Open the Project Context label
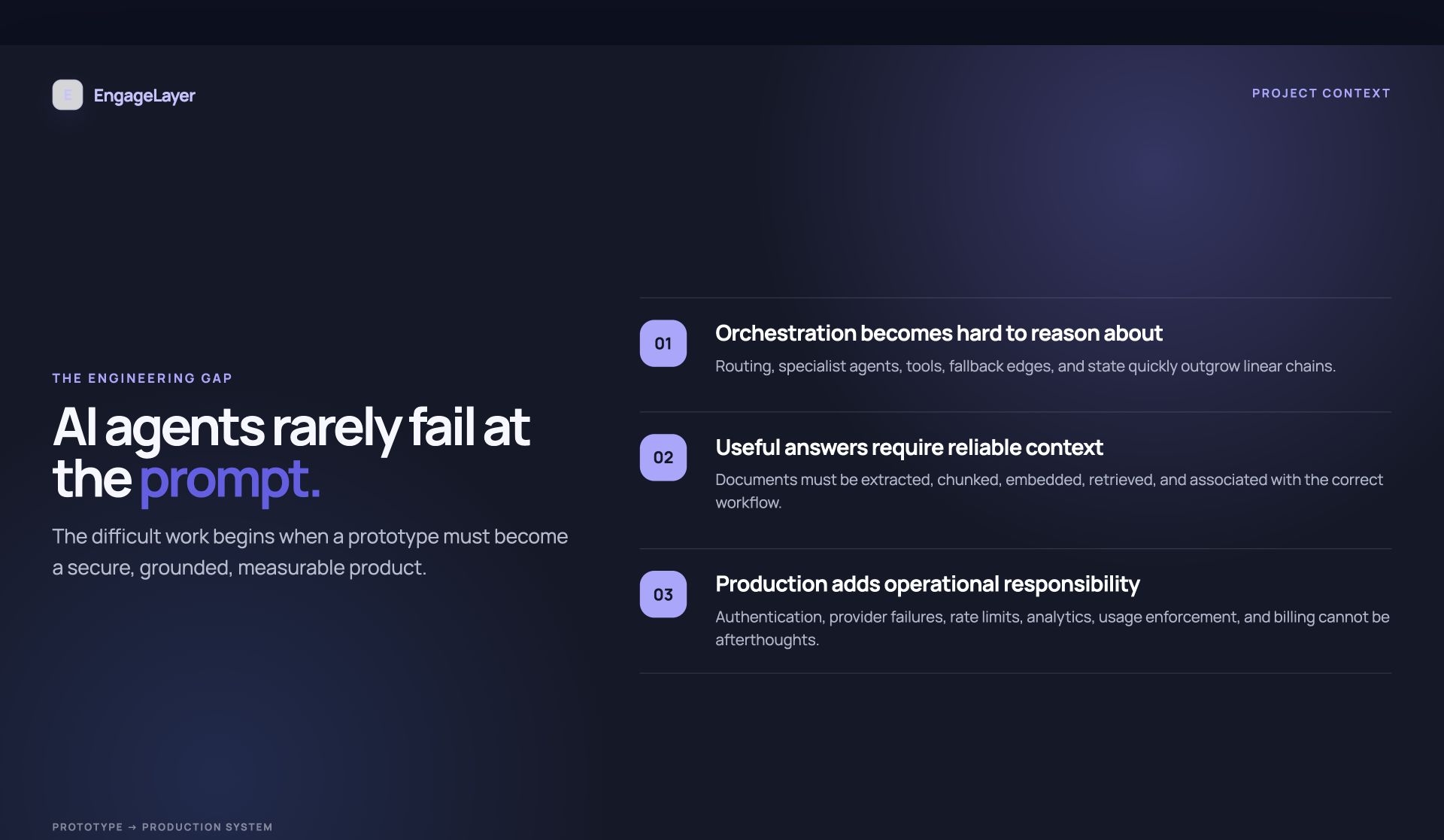Viewport: 1444px width, 840px height. coord(1321,93)
